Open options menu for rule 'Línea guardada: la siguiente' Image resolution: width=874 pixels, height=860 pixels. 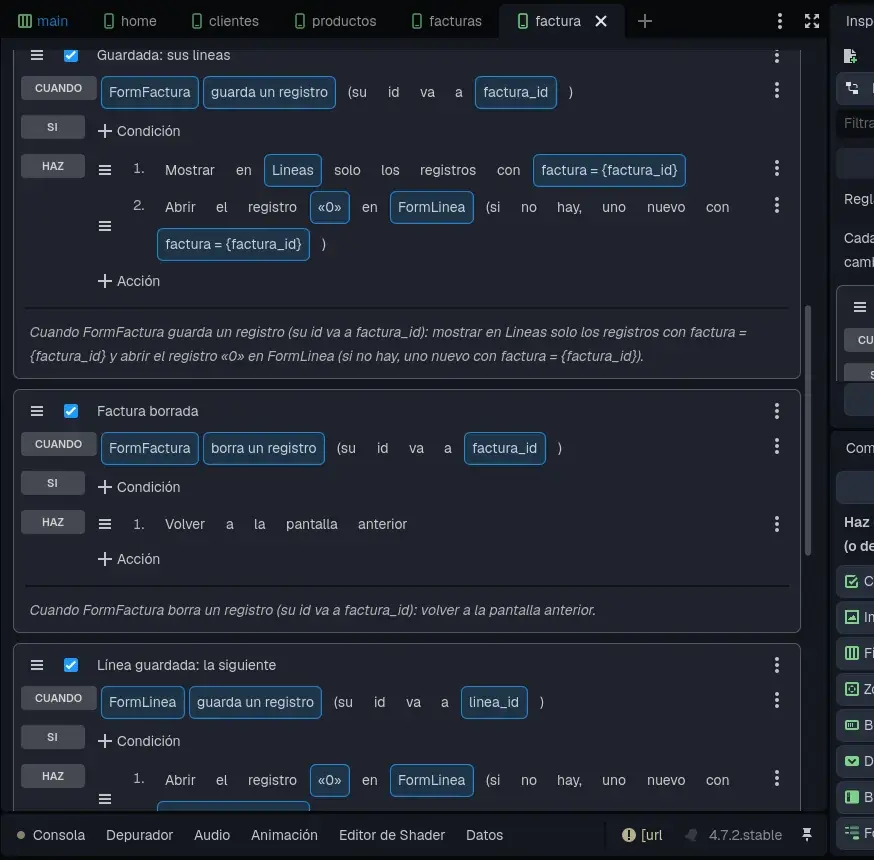tap(776, 665)
